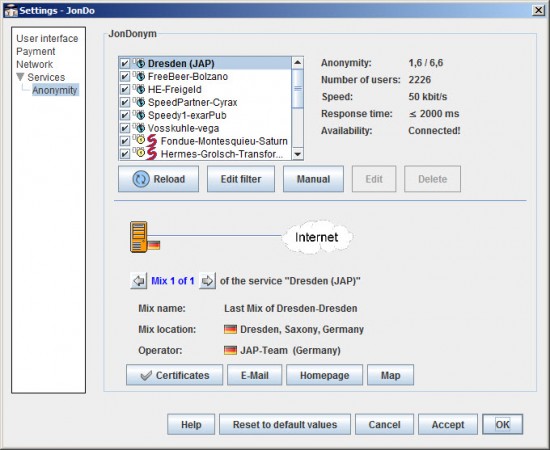Open the operator Homepage

[x=324, y=375]
